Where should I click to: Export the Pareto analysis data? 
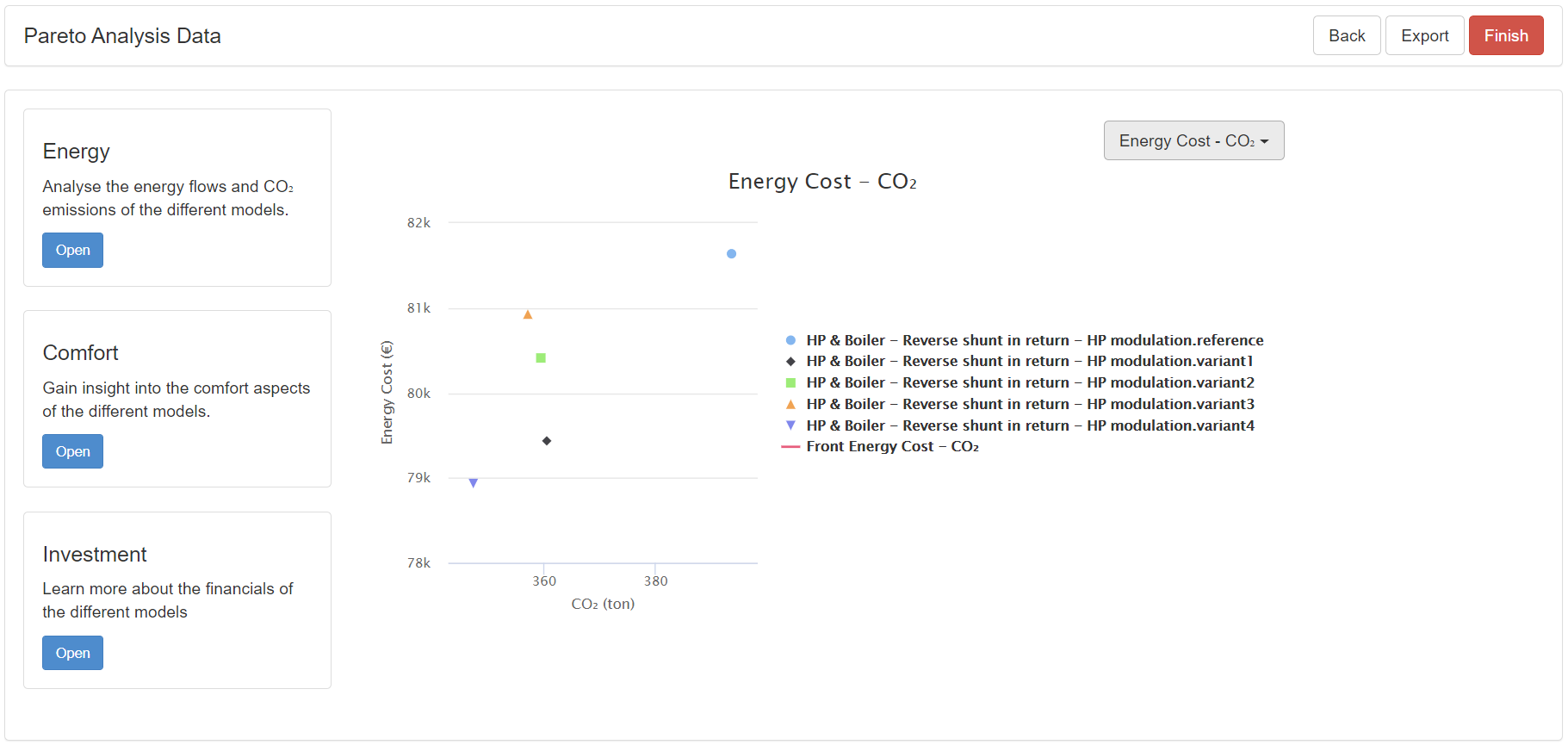pos(1424,35)
